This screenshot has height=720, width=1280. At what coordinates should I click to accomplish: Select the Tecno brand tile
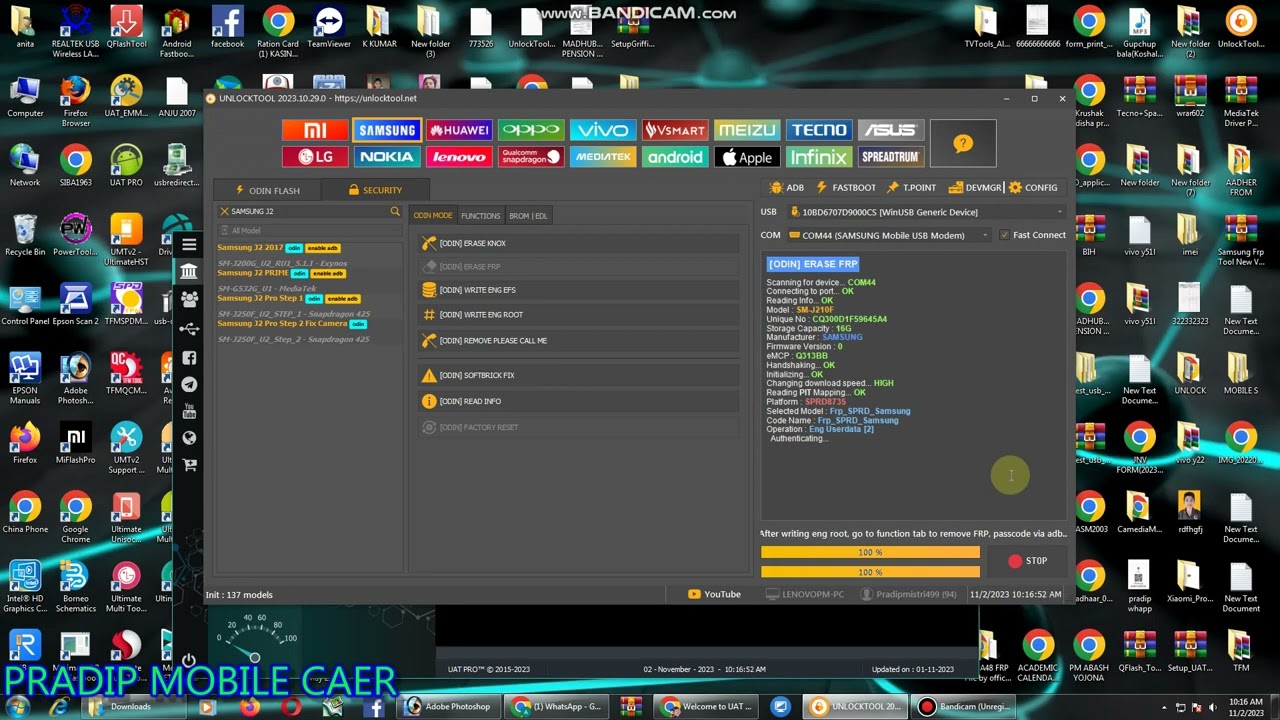[819, 130]
